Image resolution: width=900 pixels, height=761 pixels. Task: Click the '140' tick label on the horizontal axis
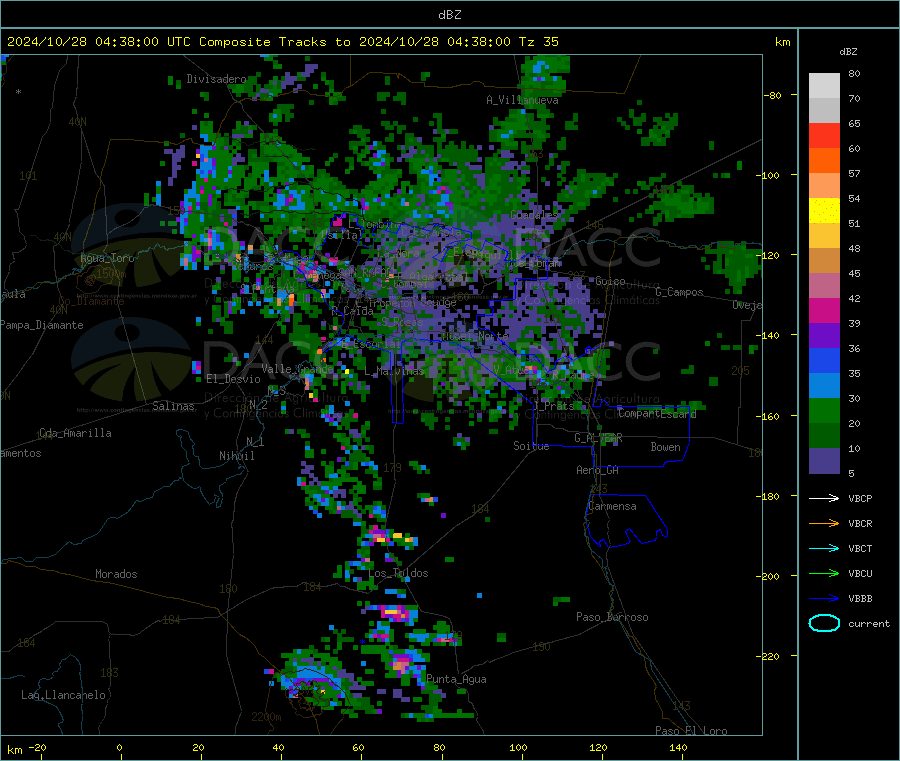(x=678, y=747)
